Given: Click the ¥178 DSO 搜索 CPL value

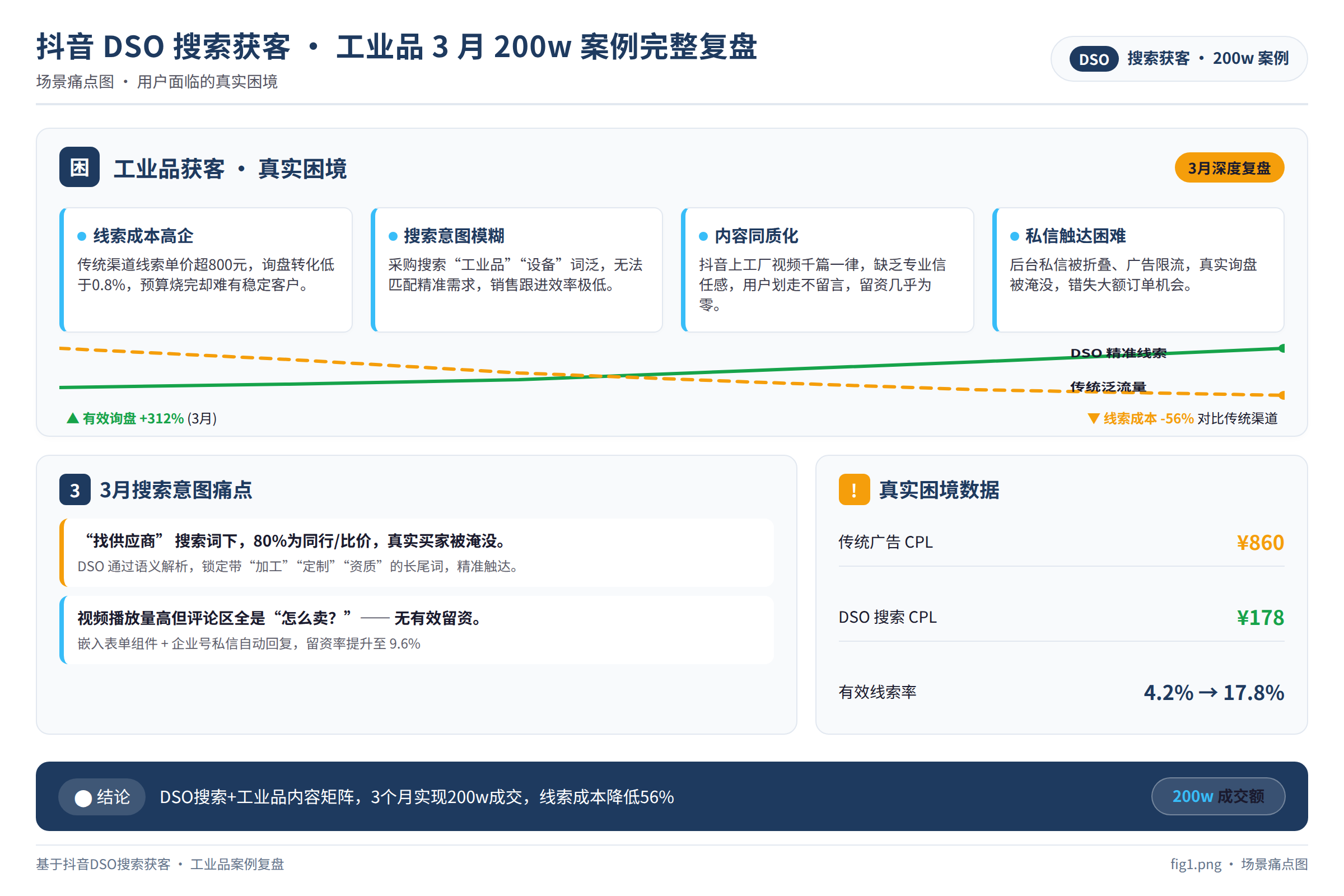Looking at the screenshot, I should pos(1260,618).
